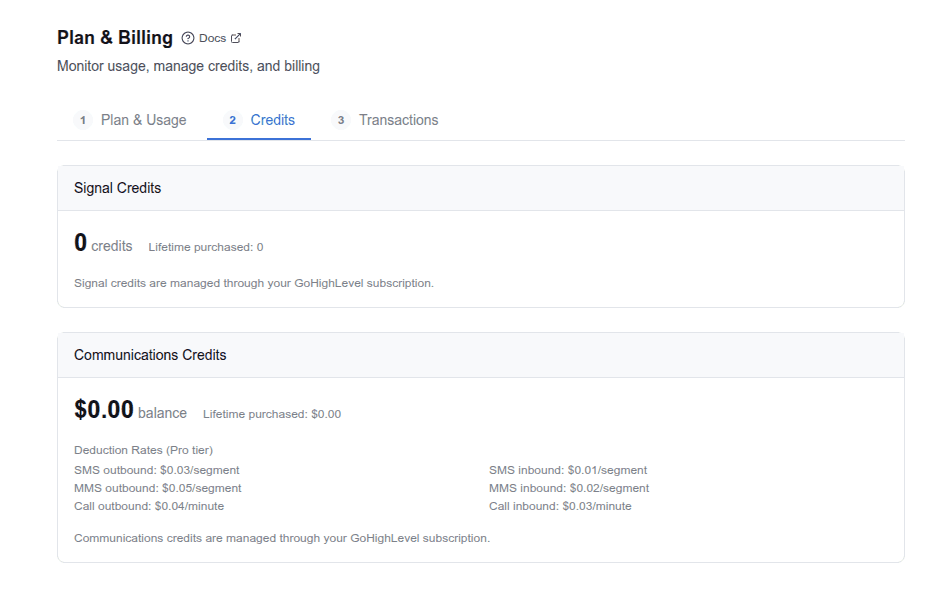Click the "1" step circle on Plan & Usage

point(82,119)
